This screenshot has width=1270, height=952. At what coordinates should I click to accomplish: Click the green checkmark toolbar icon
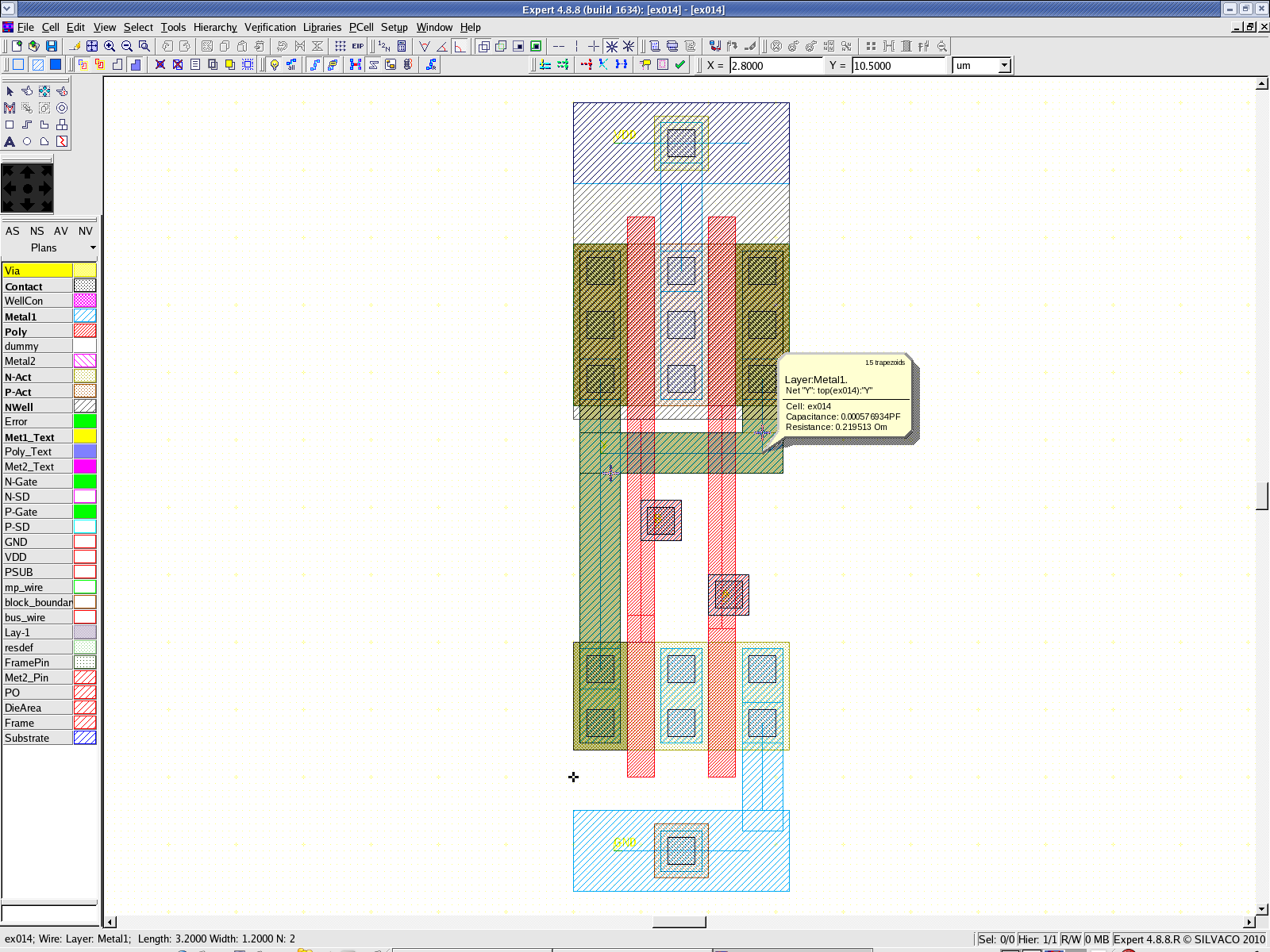coord(680,65)
